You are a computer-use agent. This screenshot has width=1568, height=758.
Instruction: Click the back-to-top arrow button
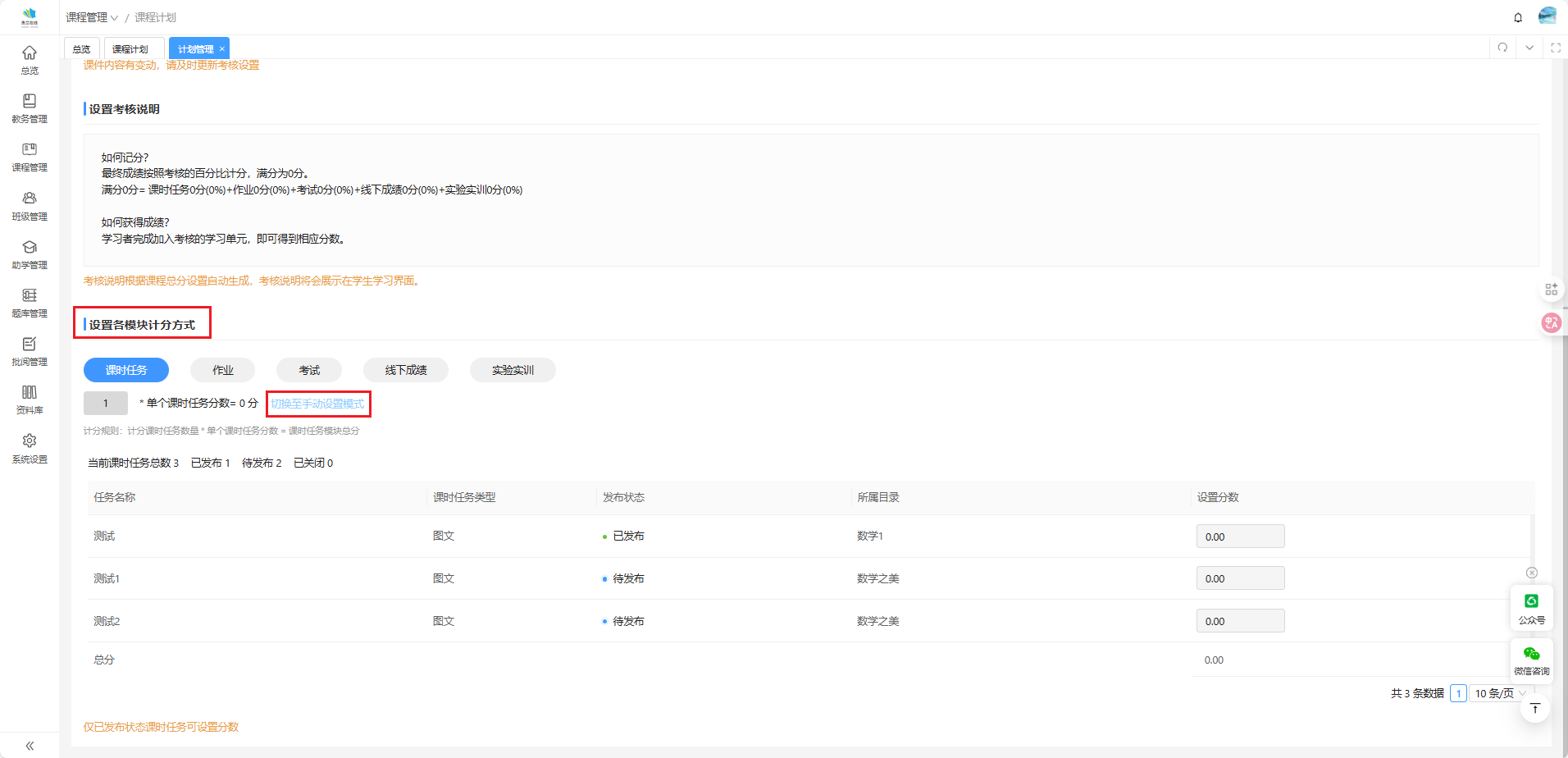[x=1535, y=708]
